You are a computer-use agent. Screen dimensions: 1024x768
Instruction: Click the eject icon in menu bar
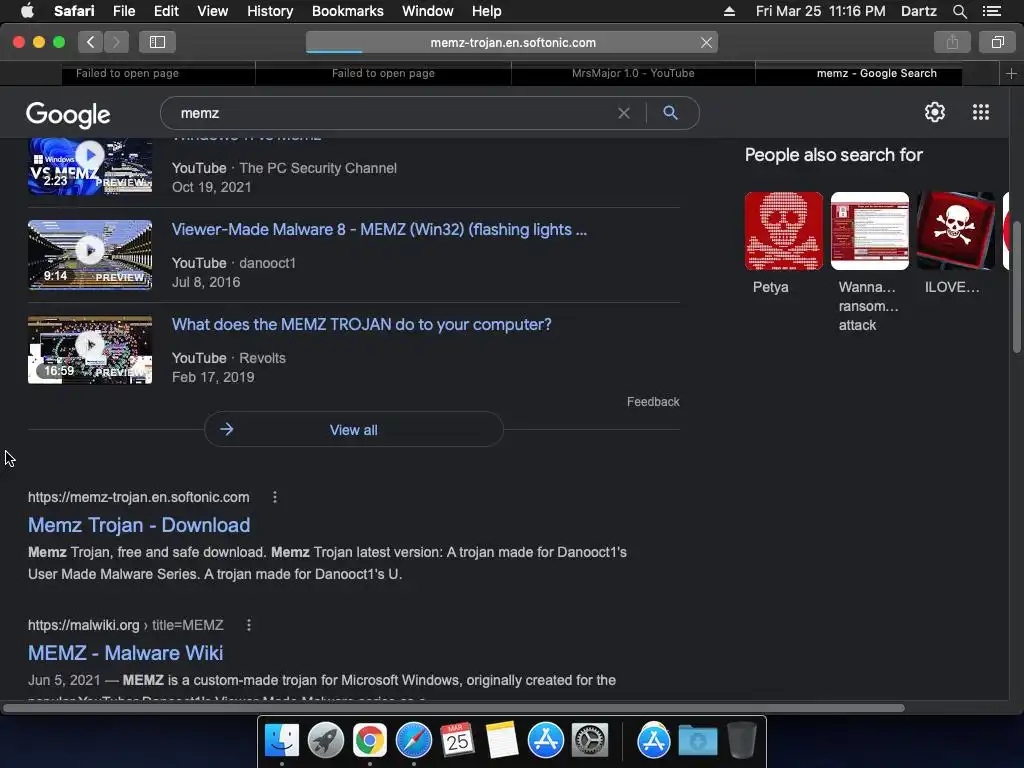pos(729,11)
